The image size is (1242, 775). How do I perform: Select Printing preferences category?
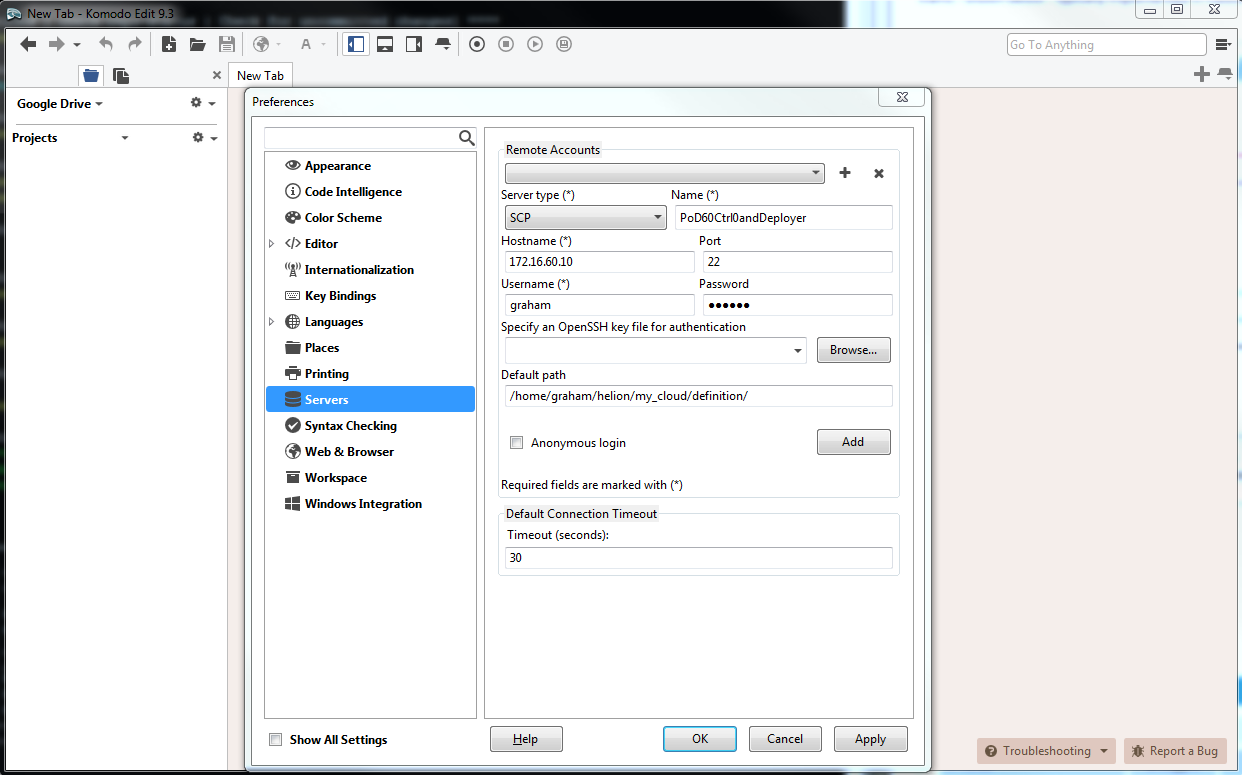326,374
